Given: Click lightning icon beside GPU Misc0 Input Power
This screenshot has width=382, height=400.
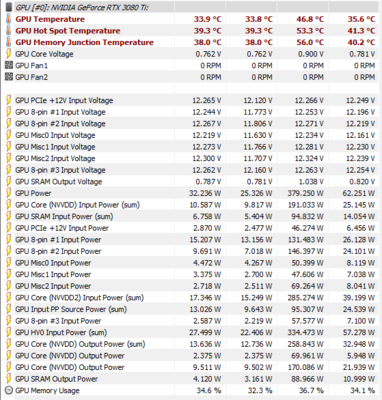Looking at the screenshot, I should tap(9, 263).
